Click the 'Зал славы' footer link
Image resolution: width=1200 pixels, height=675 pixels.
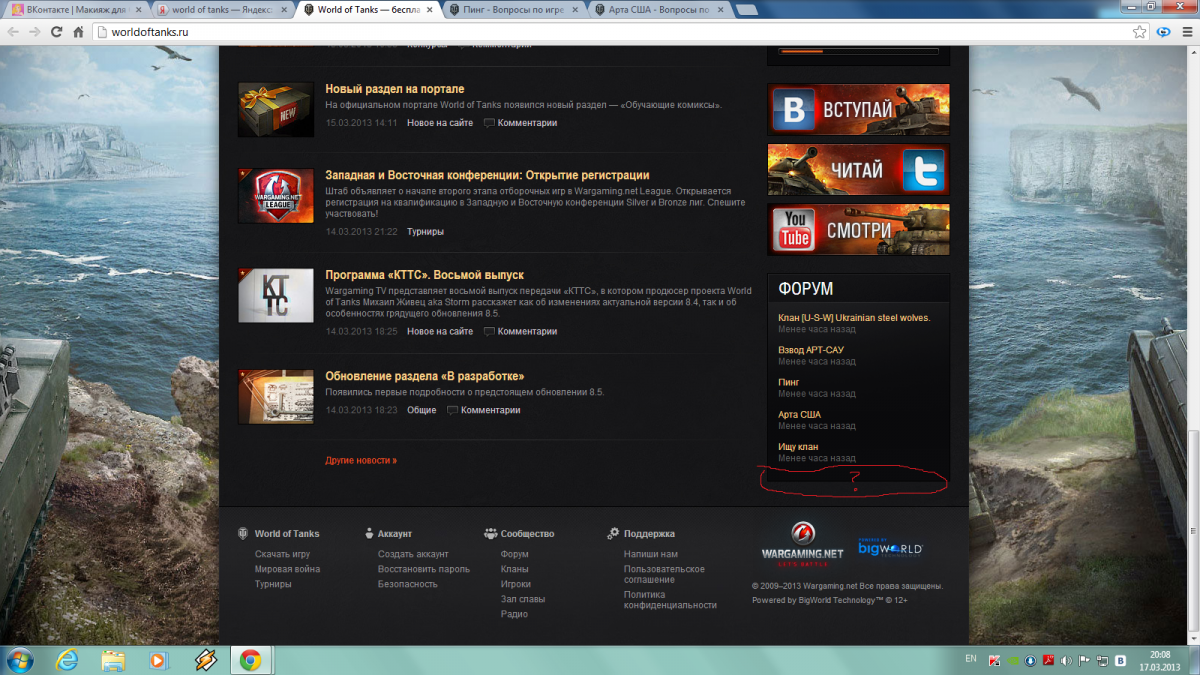523,599
